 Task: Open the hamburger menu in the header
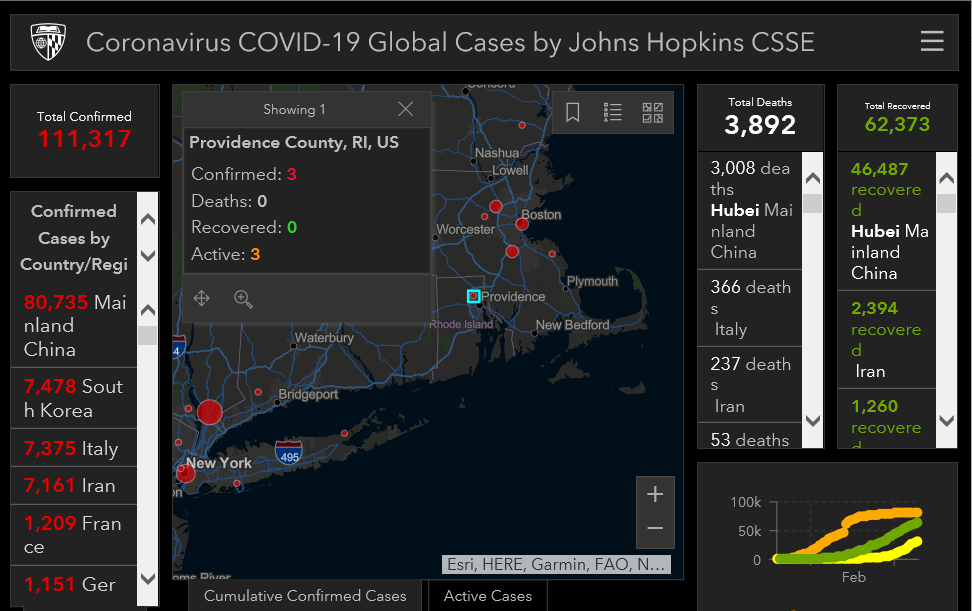[x=932, y=41]
